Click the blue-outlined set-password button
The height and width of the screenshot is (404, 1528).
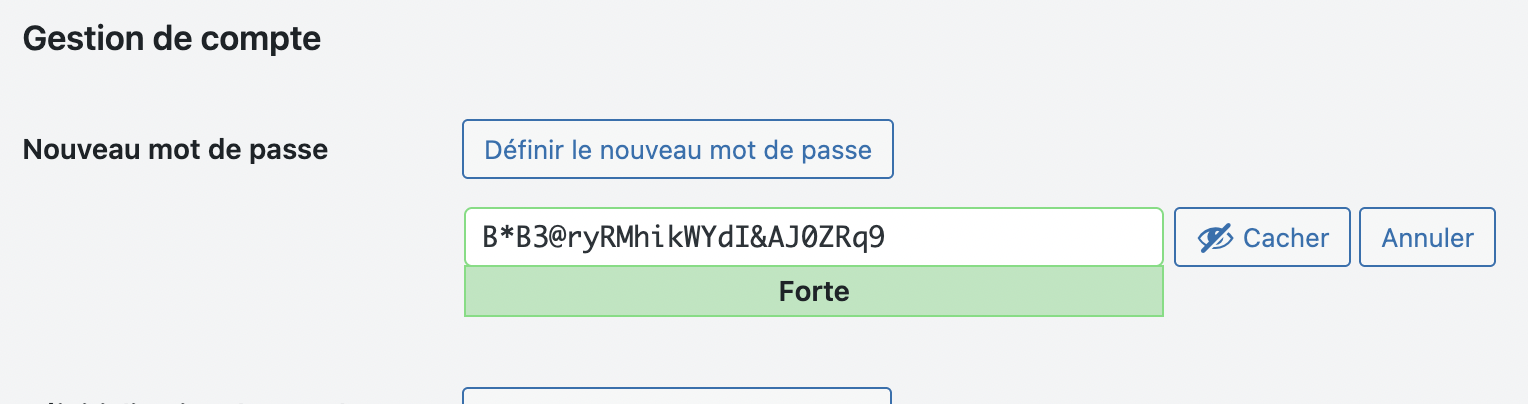(677, 150)
